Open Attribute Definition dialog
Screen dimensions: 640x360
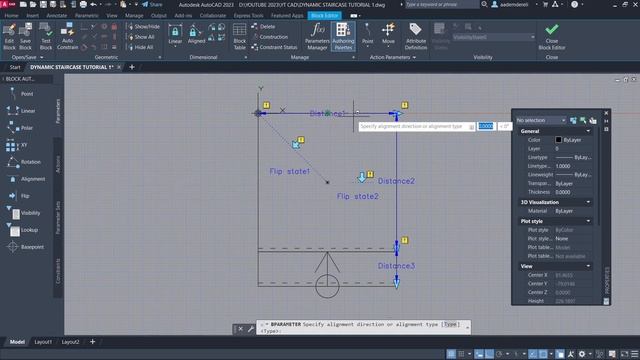(416, 36)
